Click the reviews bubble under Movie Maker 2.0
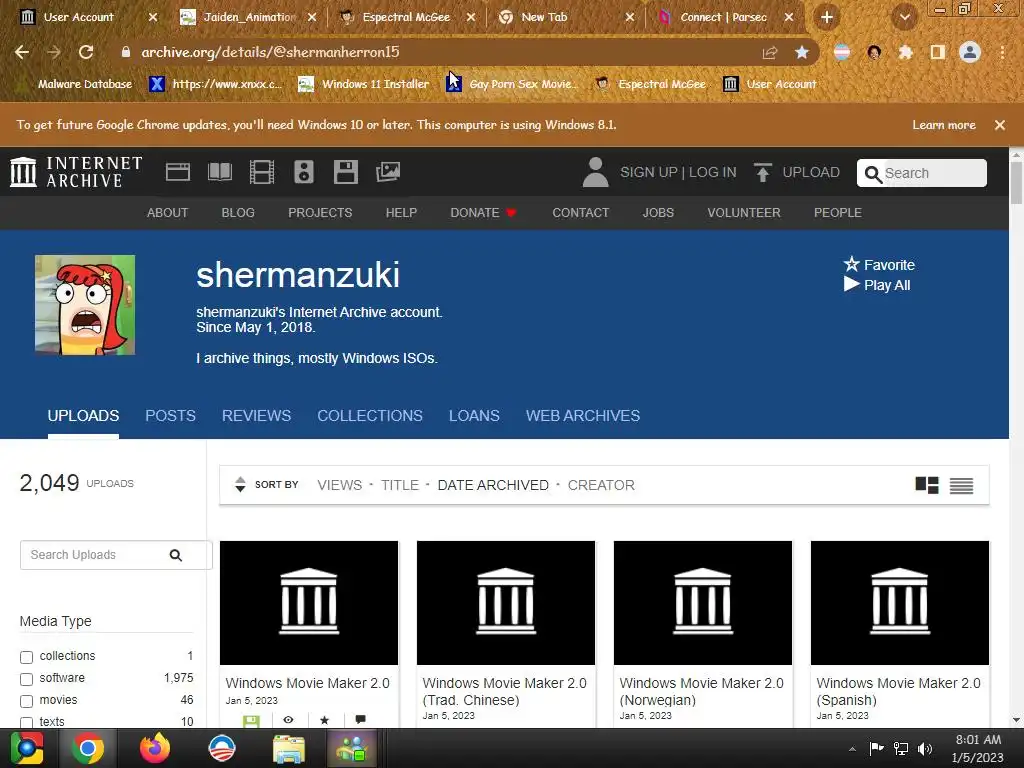The image size is (1024, 768). (360, 720)
